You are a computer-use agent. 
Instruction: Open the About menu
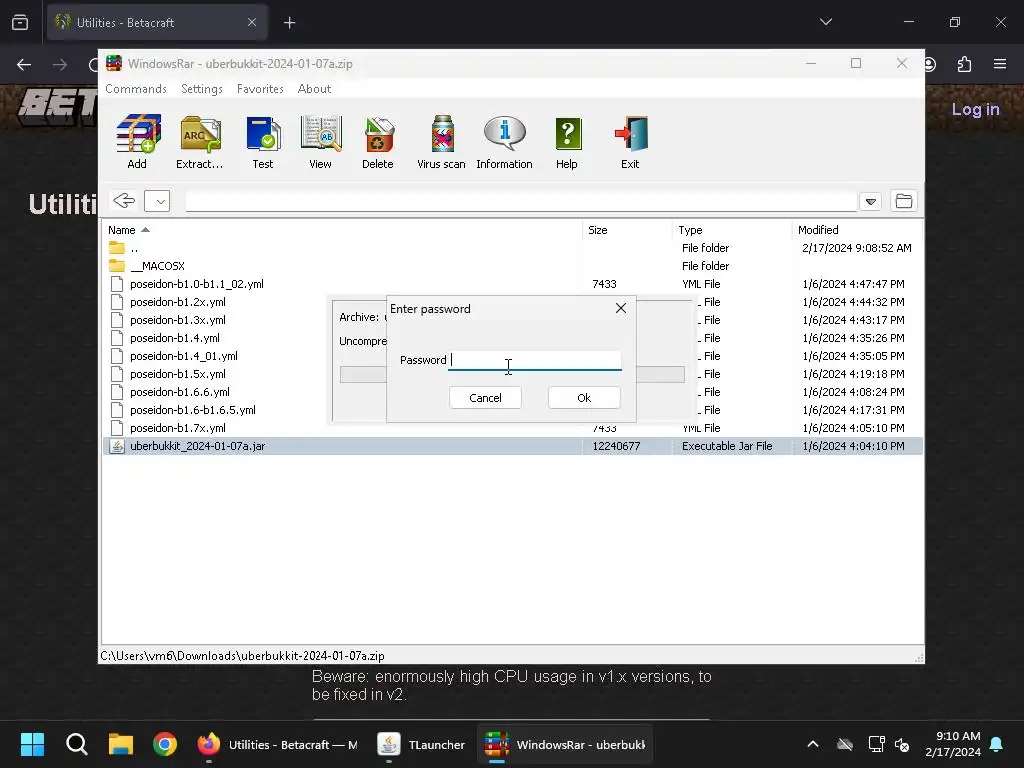pos(314,89)
